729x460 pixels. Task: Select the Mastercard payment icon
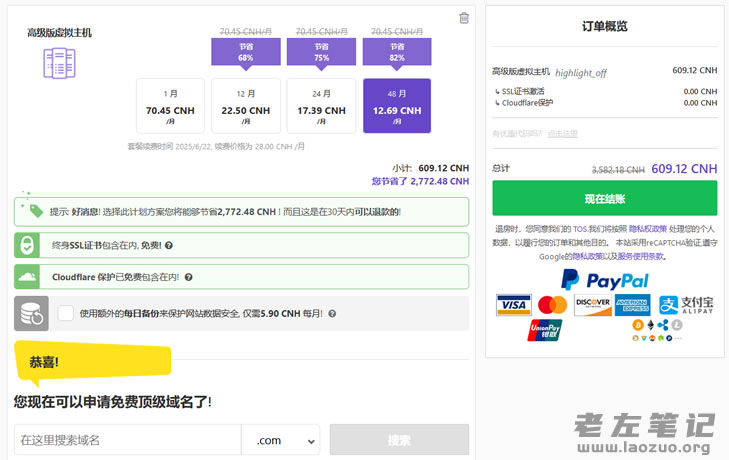552,305
